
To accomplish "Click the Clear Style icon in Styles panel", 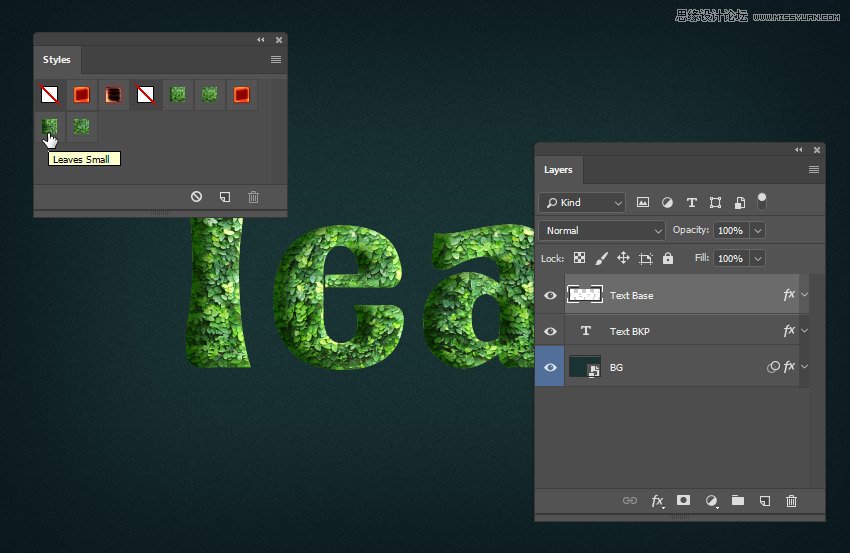I will (x=197, y=197).
